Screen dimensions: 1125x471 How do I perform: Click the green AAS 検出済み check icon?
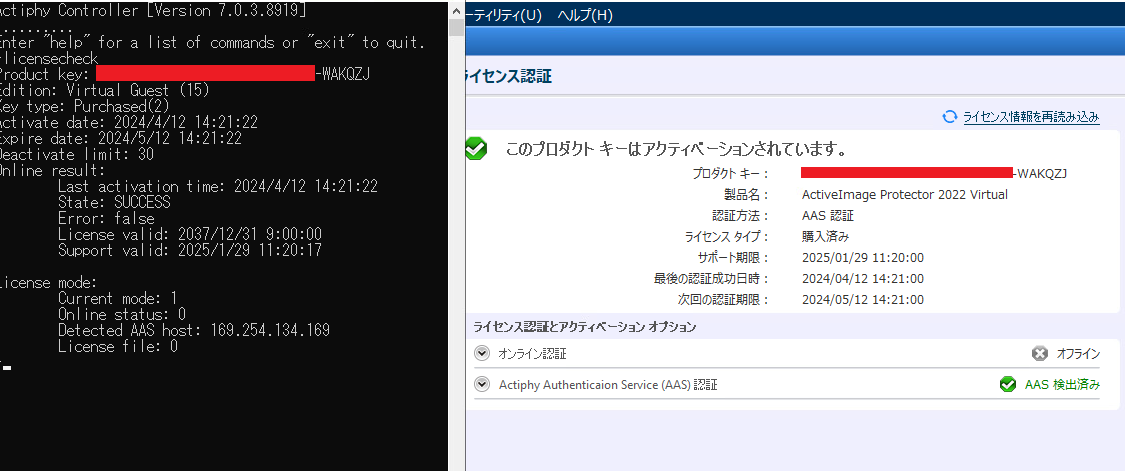click(x=1007, y=384)
